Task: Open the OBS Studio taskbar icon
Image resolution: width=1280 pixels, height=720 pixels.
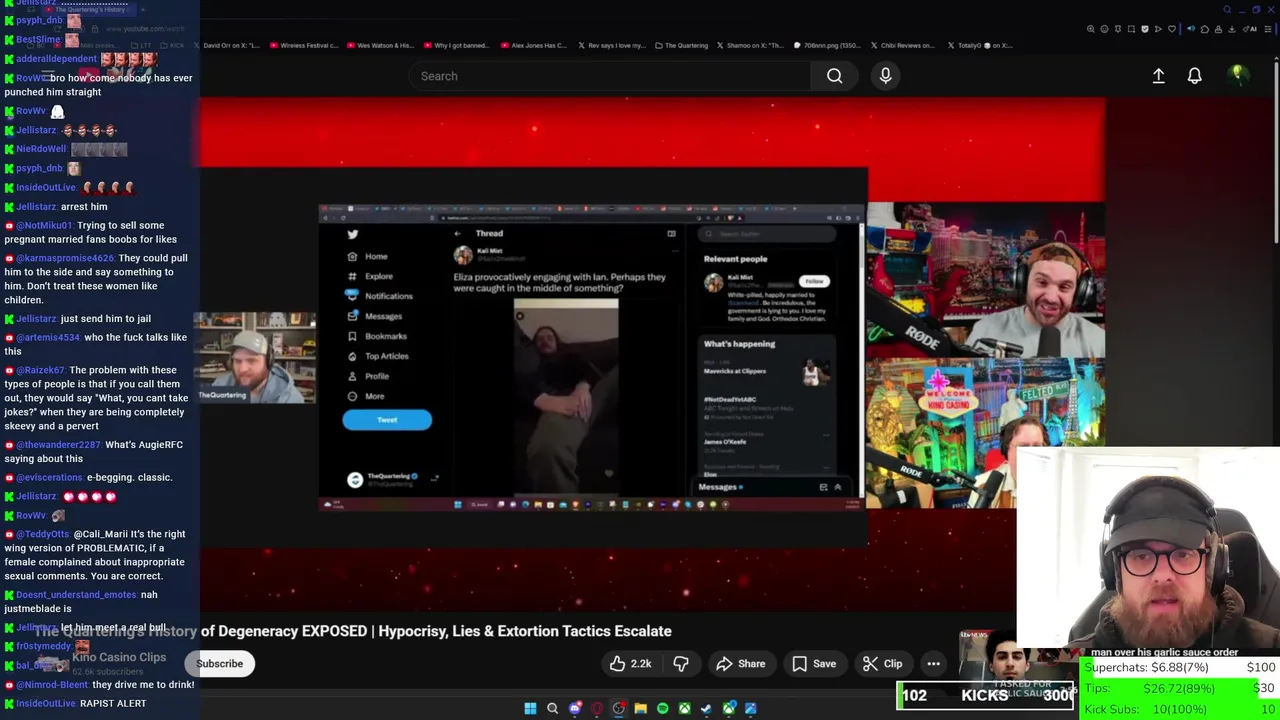Action: click(619, 708)
